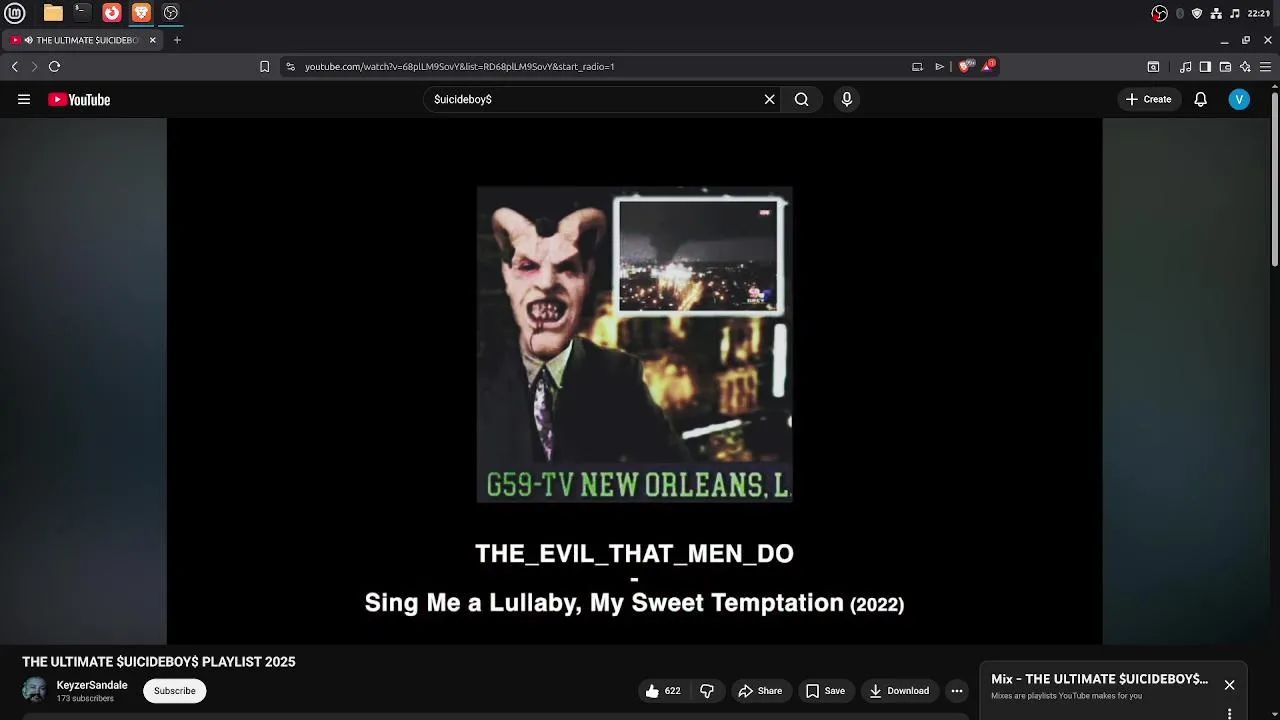Go to the YouTube home logo
This screenshot has width=1280, height=720.
79,99
